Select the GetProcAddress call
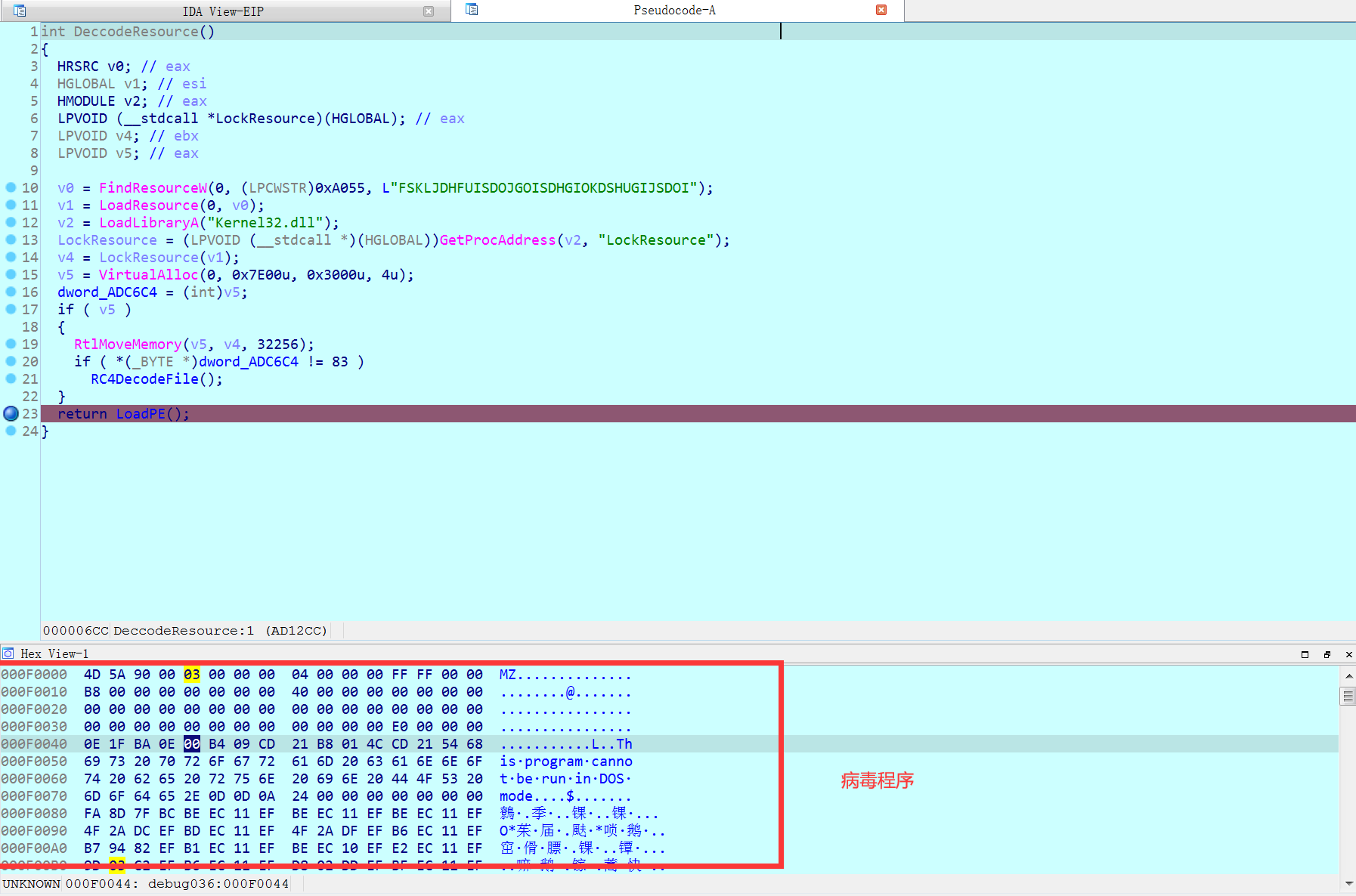The width and height of the screenshot is (1356, 896). [497, 240]
